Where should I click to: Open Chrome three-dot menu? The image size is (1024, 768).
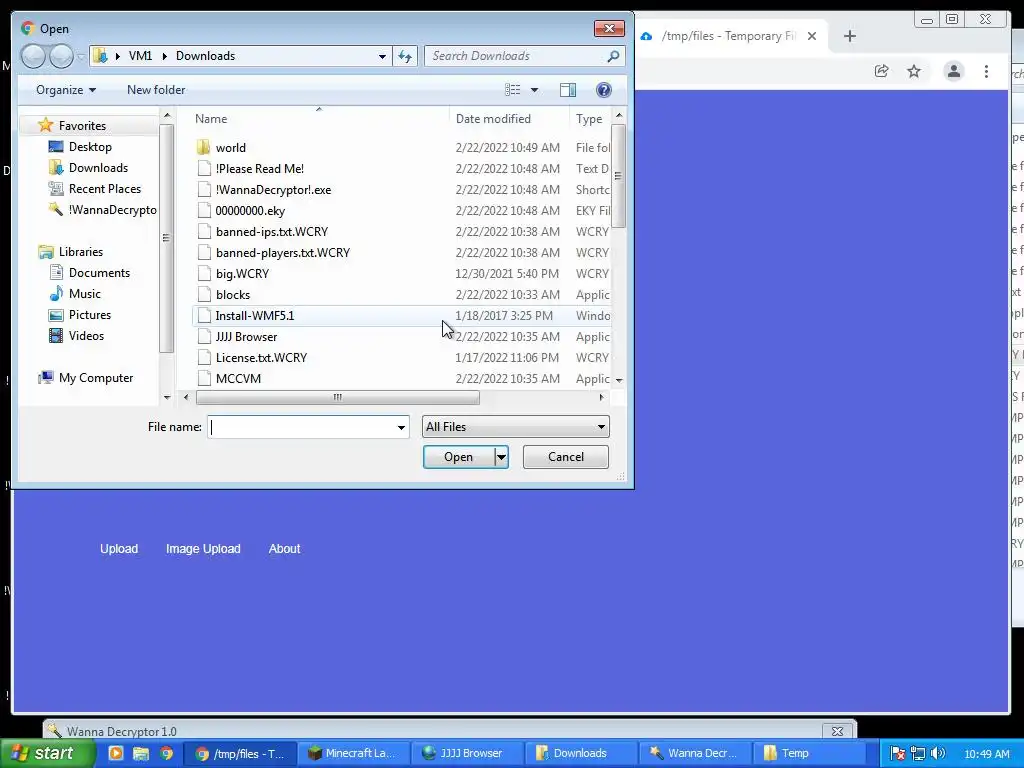[986, 71]
